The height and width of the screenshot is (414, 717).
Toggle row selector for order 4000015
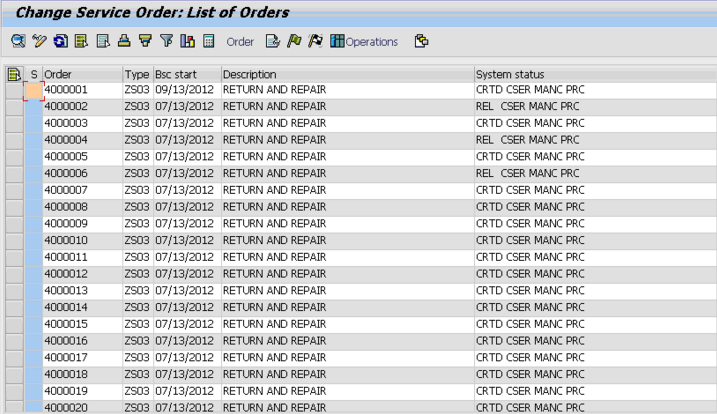(x=15, y=324)
